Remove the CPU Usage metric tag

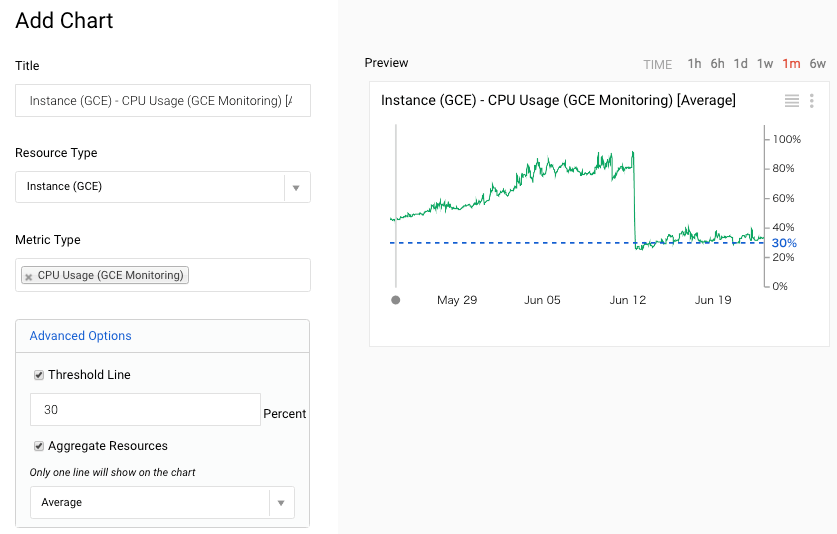[x=29, y=276]
